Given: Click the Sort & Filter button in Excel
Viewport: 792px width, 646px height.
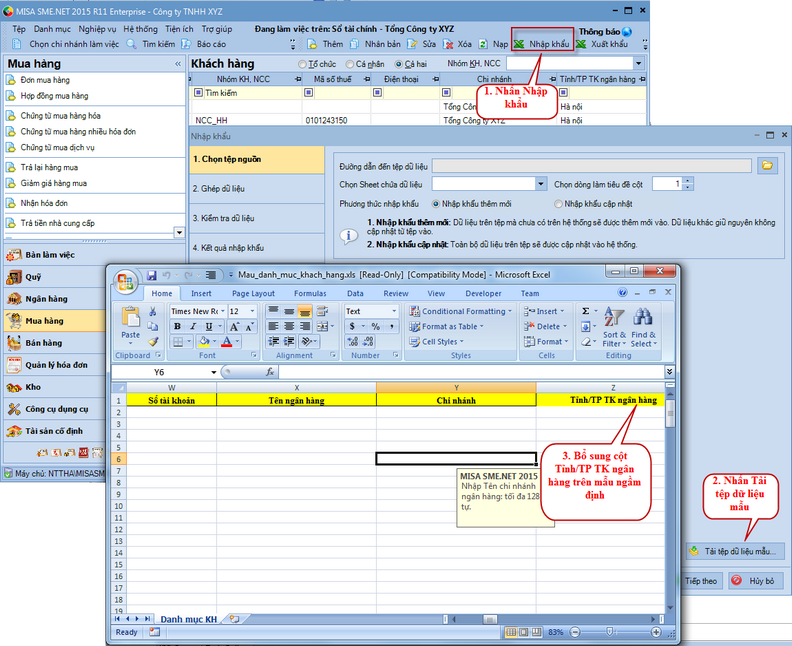Looking at the screenshot, I should click(x=614, y=327).
